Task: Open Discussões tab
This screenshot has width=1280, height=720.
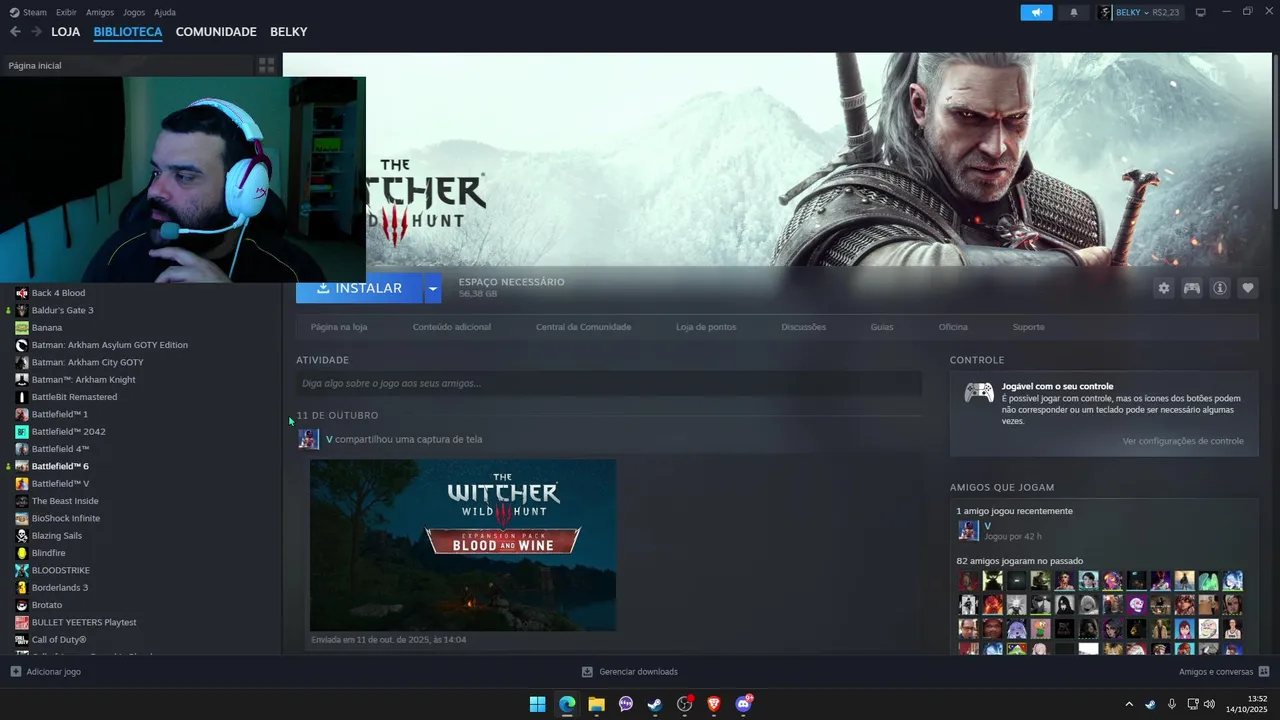Action: 804,327
